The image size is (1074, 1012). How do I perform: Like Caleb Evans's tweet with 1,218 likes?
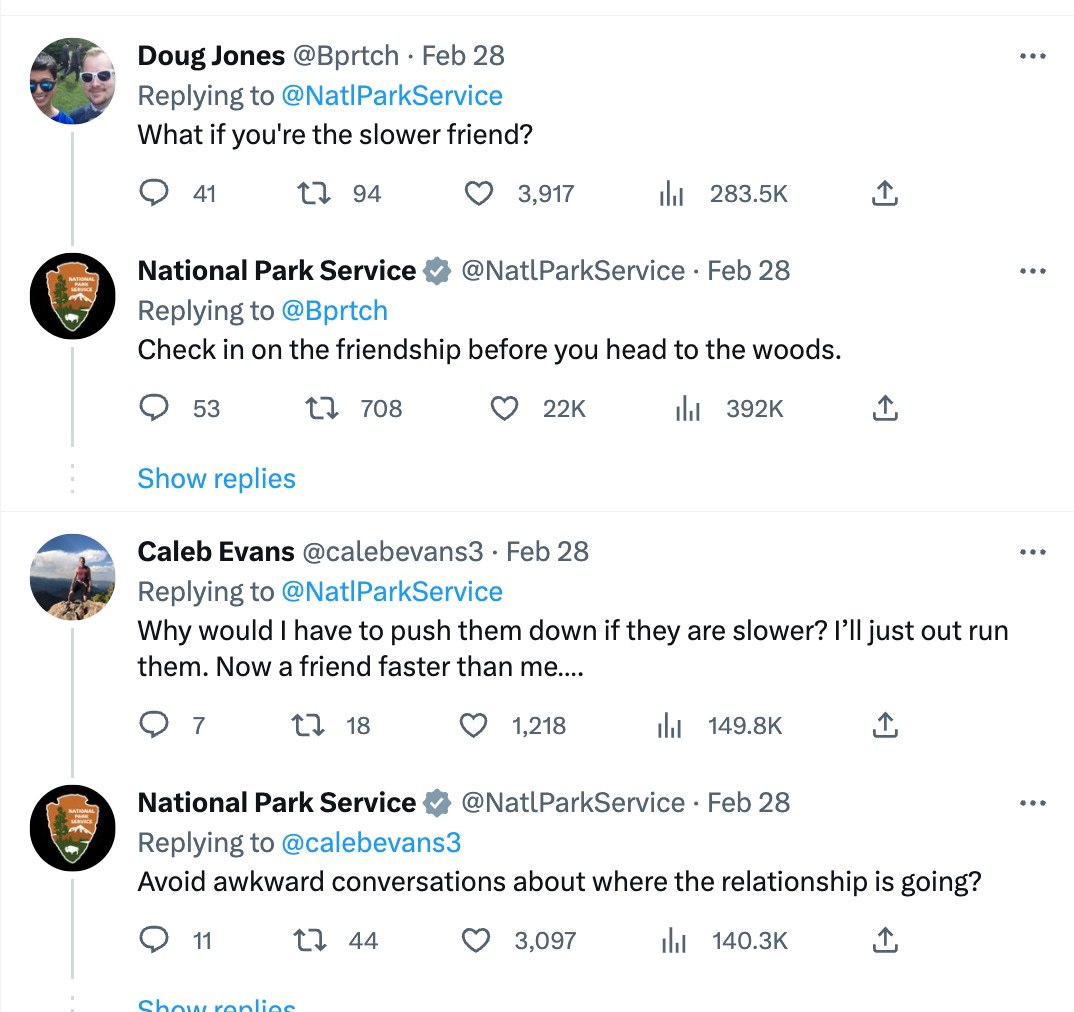tap(473, 725)
